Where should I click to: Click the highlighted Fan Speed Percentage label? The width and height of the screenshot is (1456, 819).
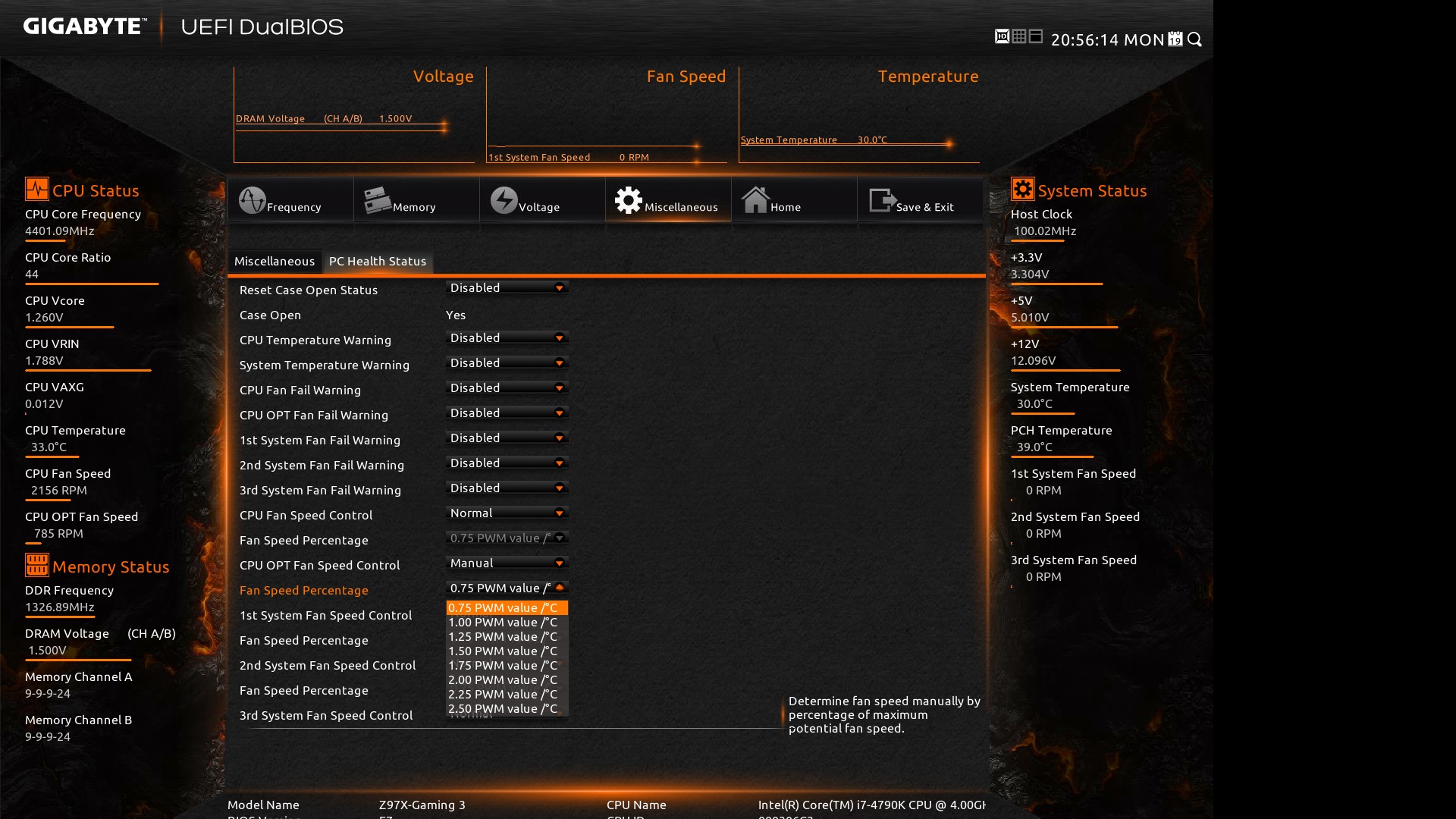[303, 590]
